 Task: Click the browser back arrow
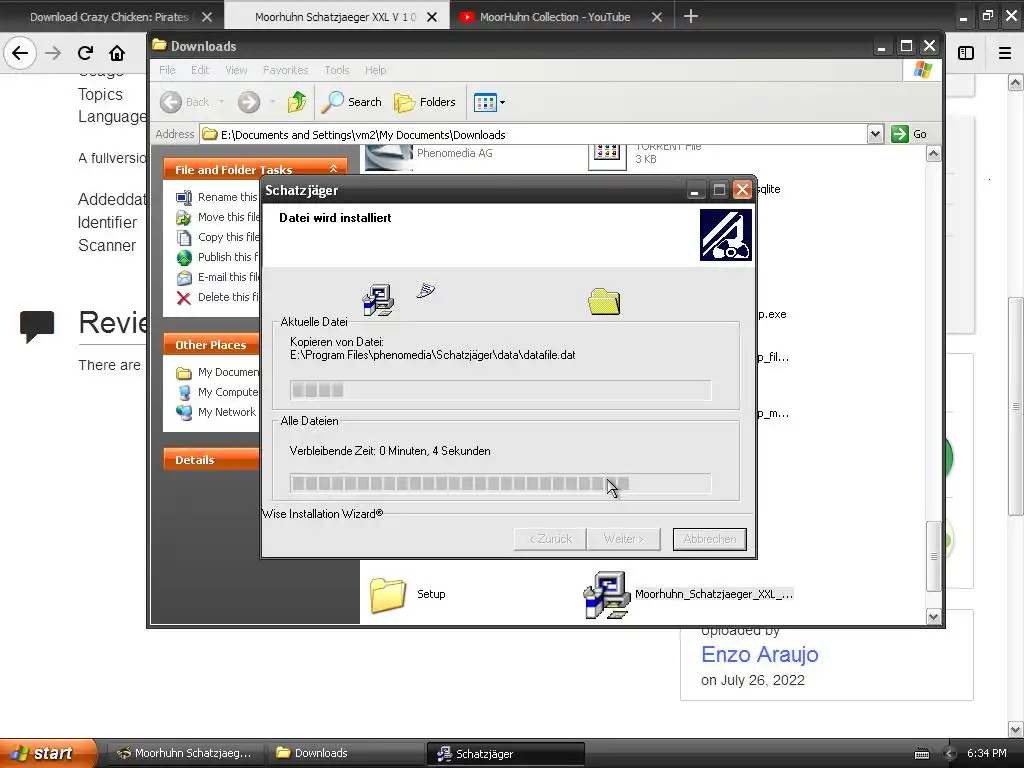[x=20, y=53]
